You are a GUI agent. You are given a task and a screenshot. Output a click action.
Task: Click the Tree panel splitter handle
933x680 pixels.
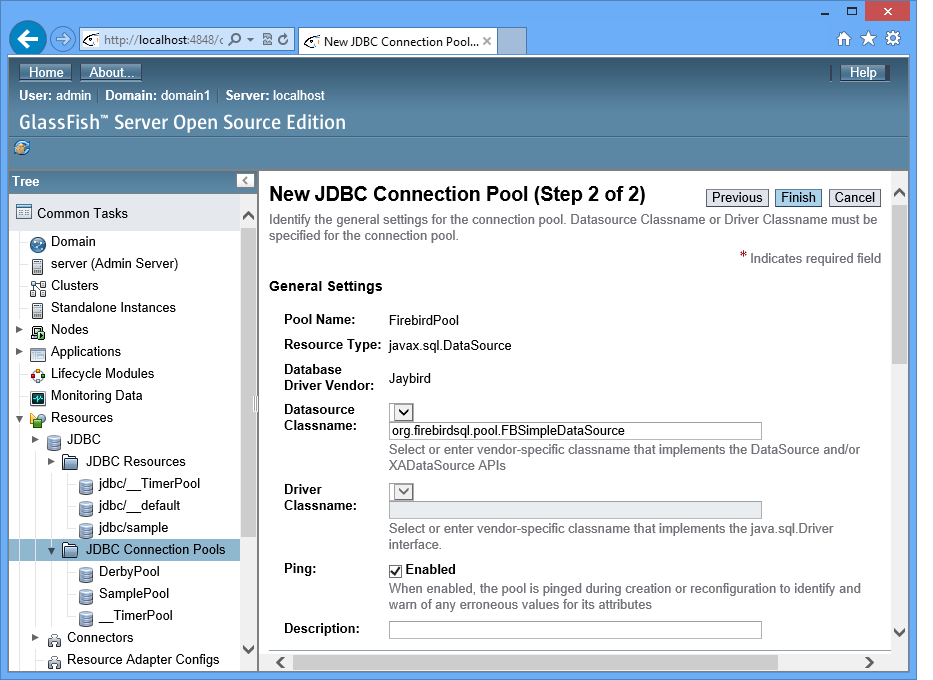(x=256, y=405)
